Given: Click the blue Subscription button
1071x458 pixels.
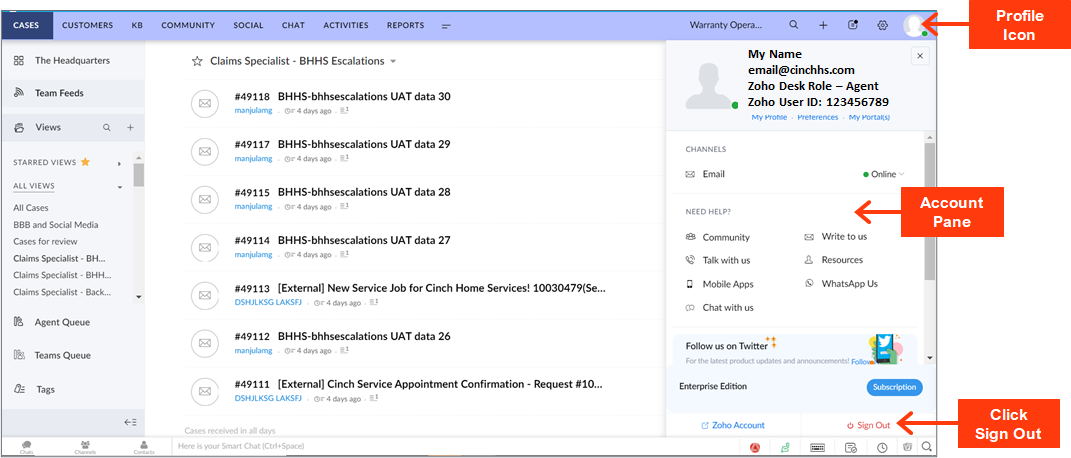Looking at the screenshot, I should (x=894, y=387).
